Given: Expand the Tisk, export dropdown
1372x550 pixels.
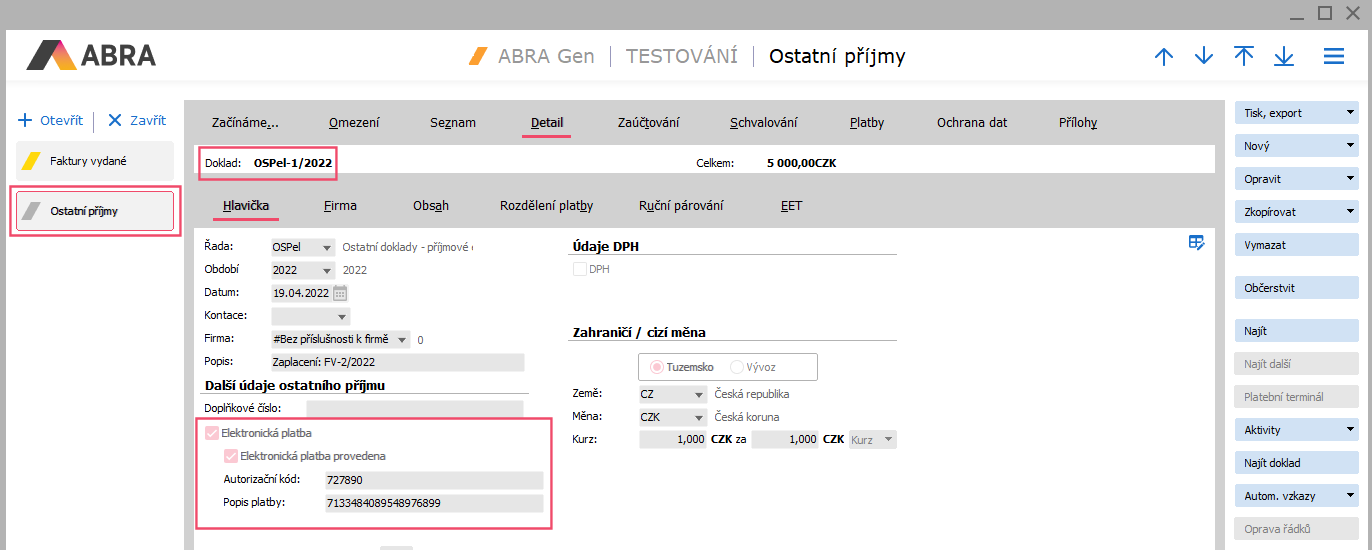Looking at the screenshot, I should (x=1350, y=113).
